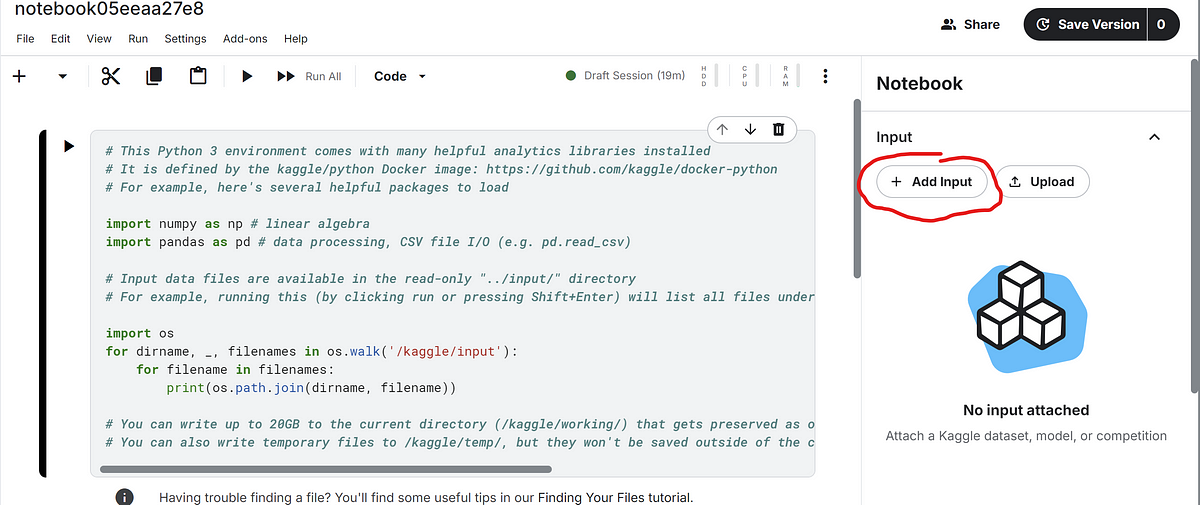The height and width of the screenshot is (505, 1200).
Task: Open the Settings menu
Action: [185, 39]
